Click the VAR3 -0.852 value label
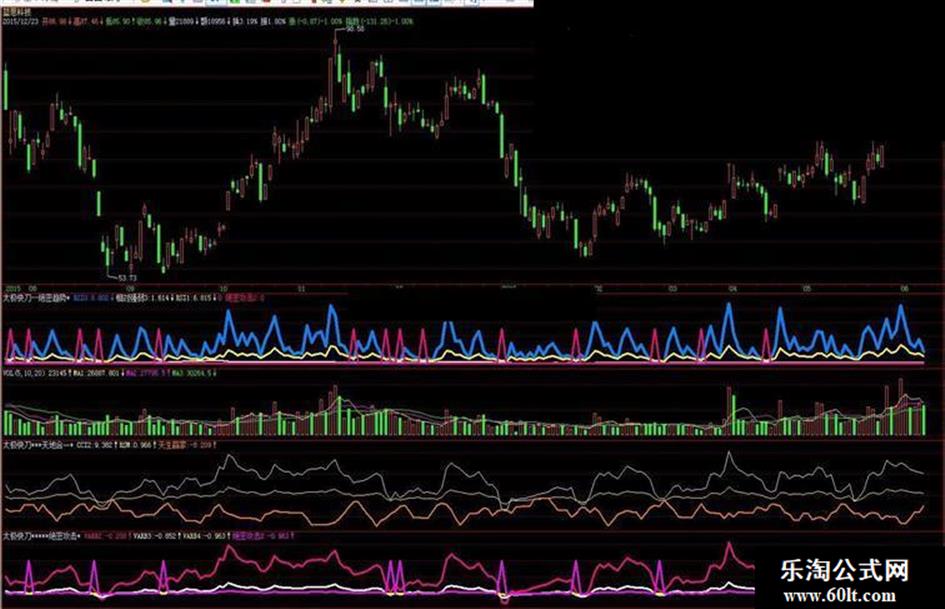Viewport: 945px width, 609px height. pyautogui.click(x=155, y=535)
